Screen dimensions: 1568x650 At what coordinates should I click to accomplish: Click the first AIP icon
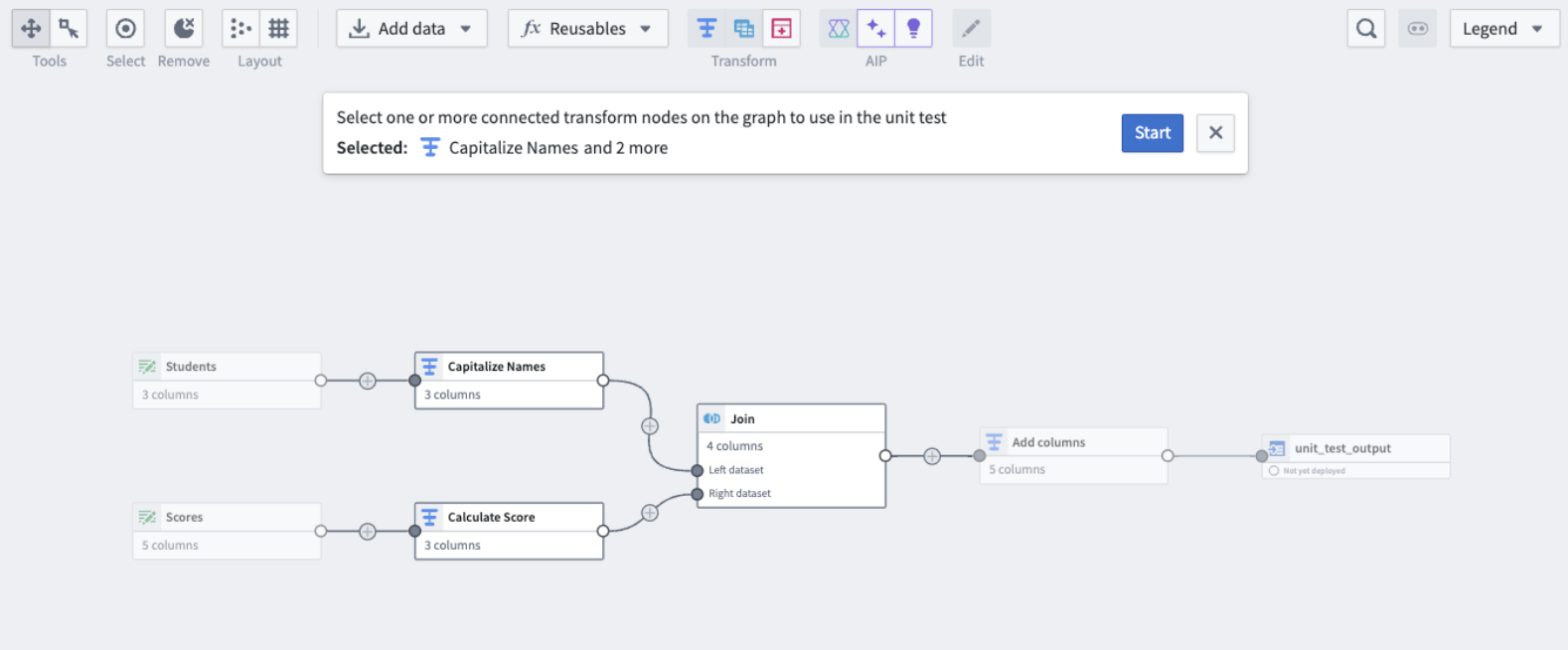pos(839,29)
